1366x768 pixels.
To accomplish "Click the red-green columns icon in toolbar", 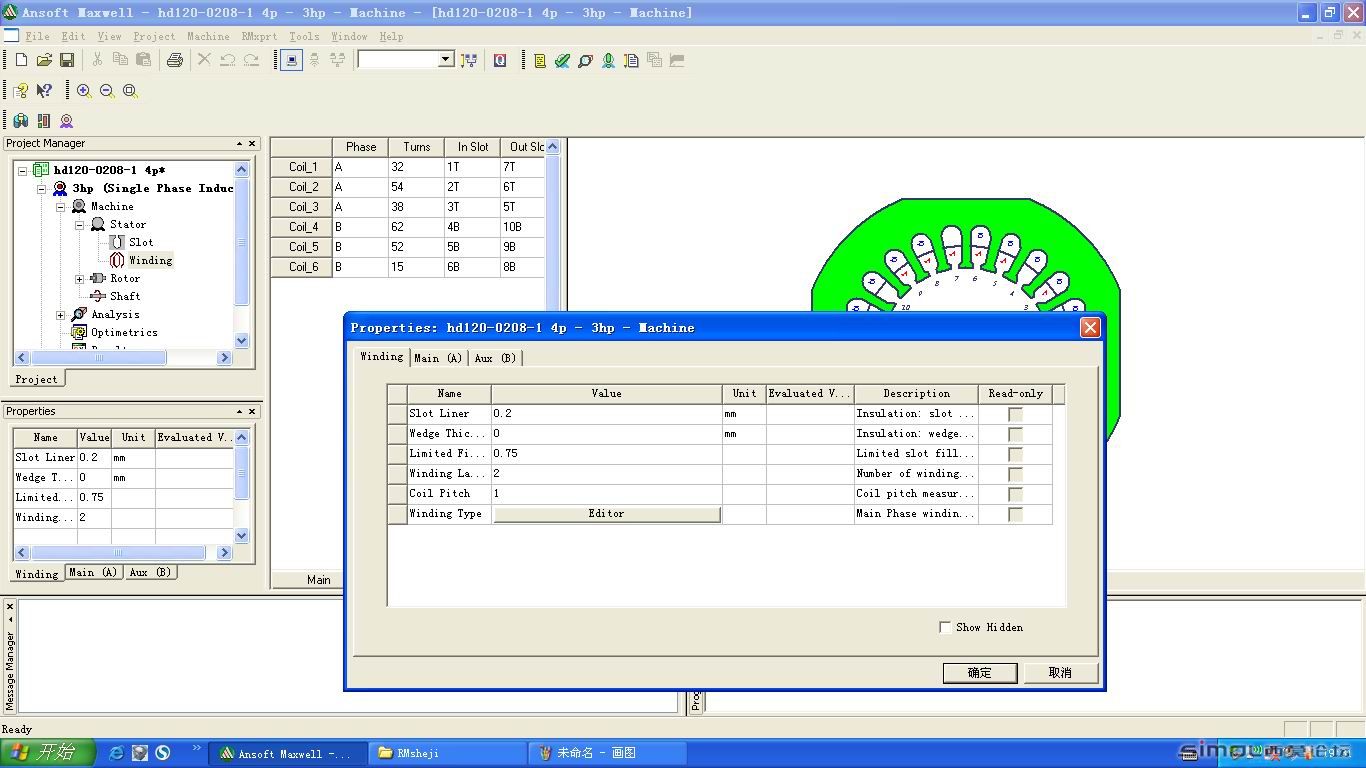I will (44, 120).
